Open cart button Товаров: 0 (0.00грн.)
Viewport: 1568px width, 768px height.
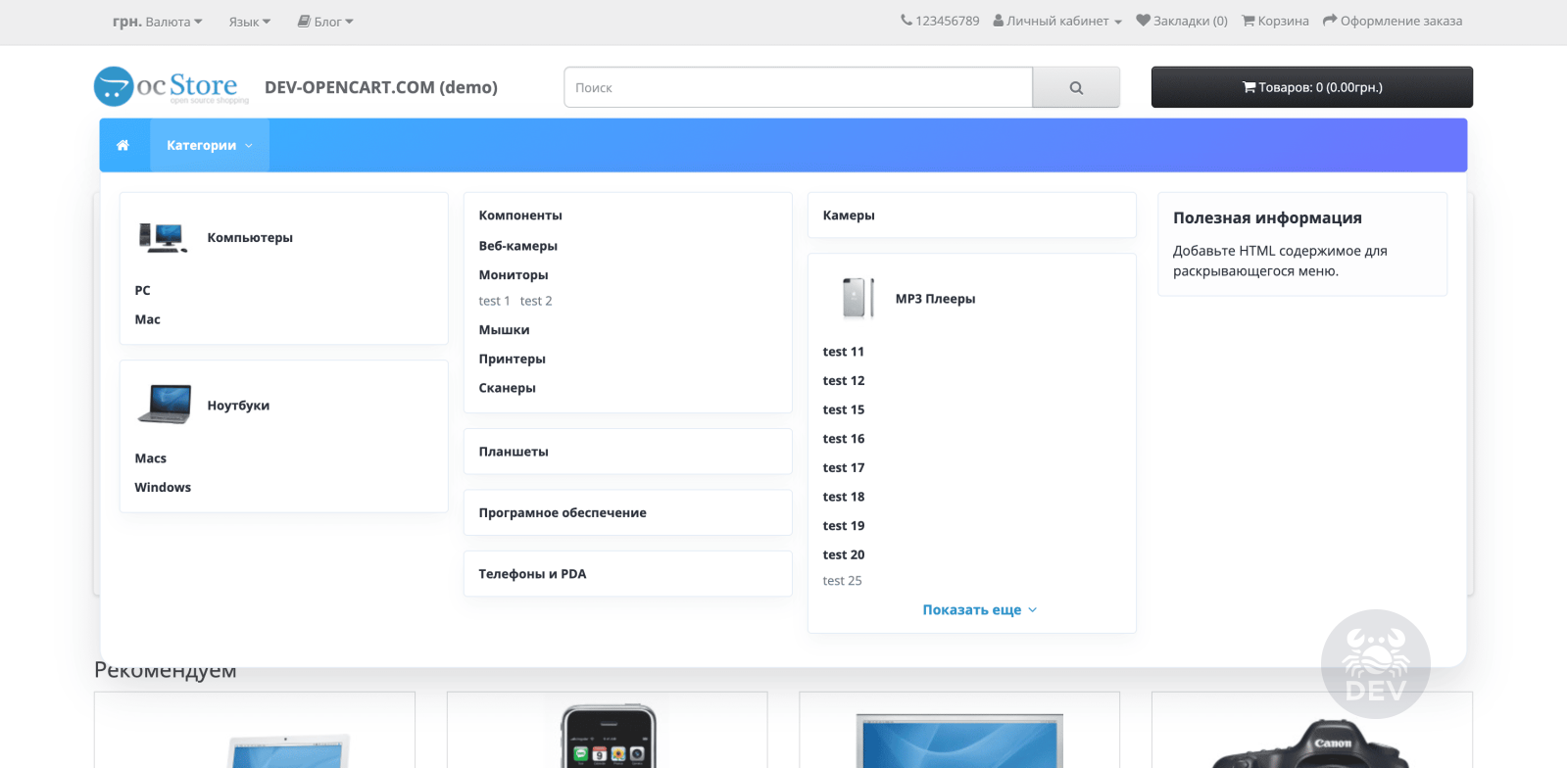1312,87
